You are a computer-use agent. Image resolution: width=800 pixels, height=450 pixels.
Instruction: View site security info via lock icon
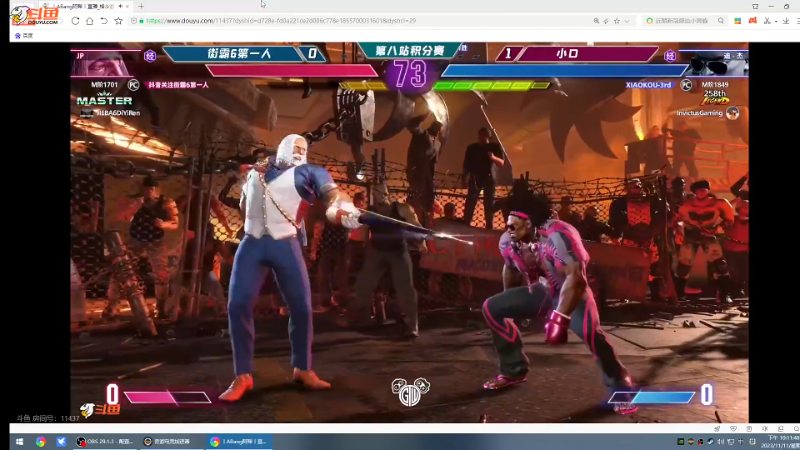pyautogui.click(x=141, y=21)
